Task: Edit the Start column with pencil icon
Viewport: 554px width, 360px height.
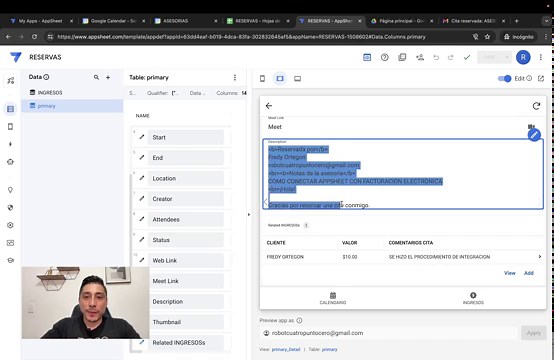Action: coord(142,137)
